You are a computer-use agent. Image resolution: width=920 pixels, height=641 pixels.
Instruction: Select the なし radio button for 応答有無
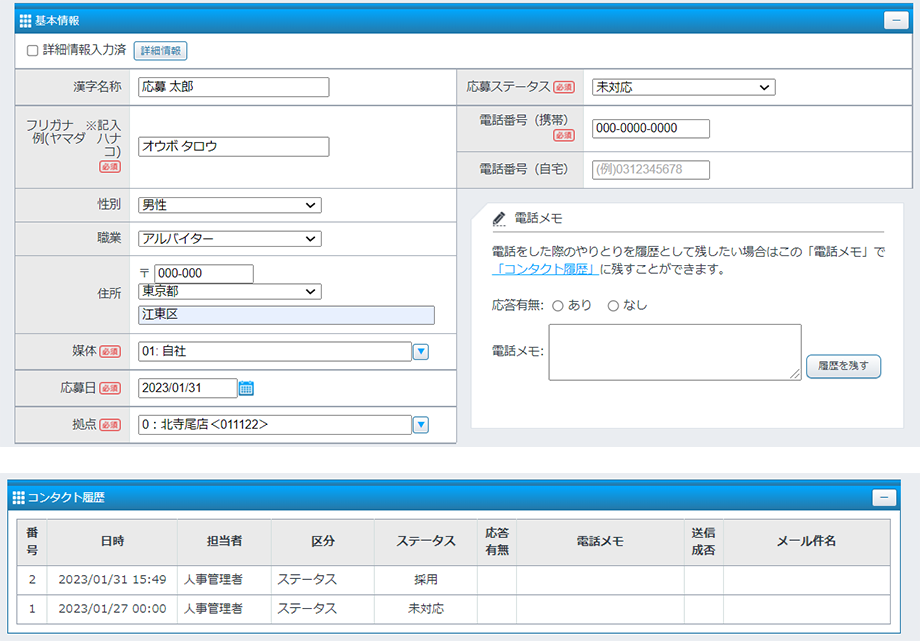point(611,307)
